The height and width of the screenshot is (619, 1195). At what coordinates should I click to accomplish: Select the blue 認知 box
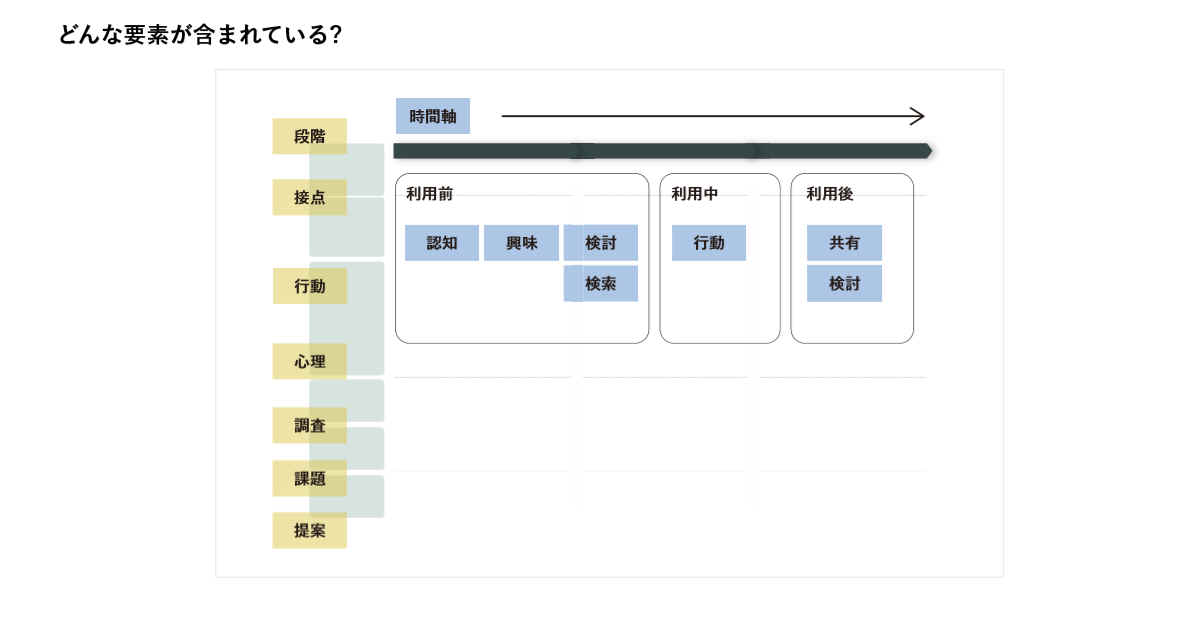(x=441, y=243)
